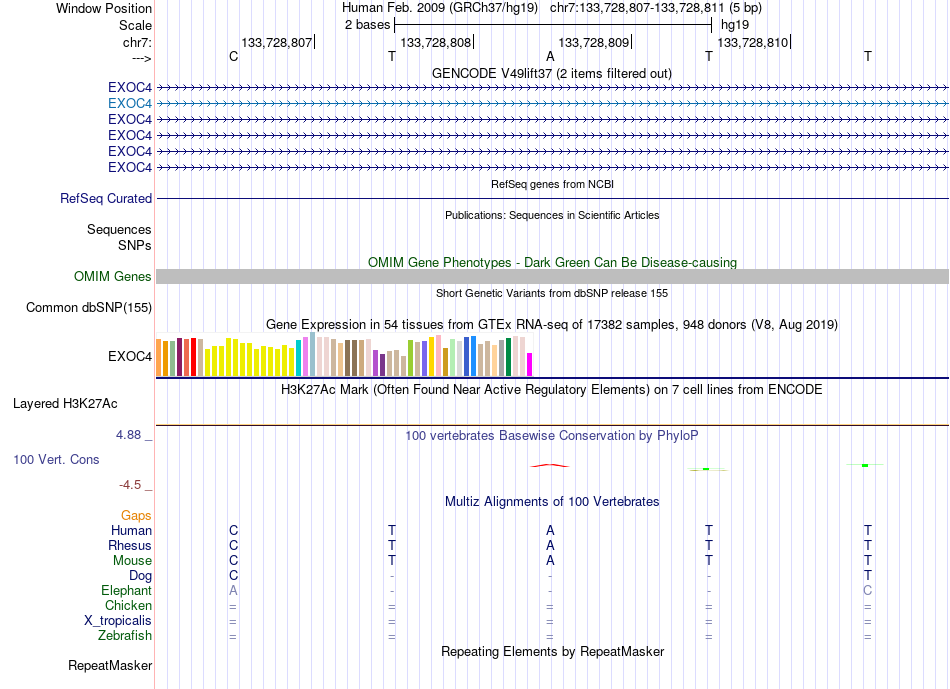
Task: Select the Human species row label
Action: (131, 531)
